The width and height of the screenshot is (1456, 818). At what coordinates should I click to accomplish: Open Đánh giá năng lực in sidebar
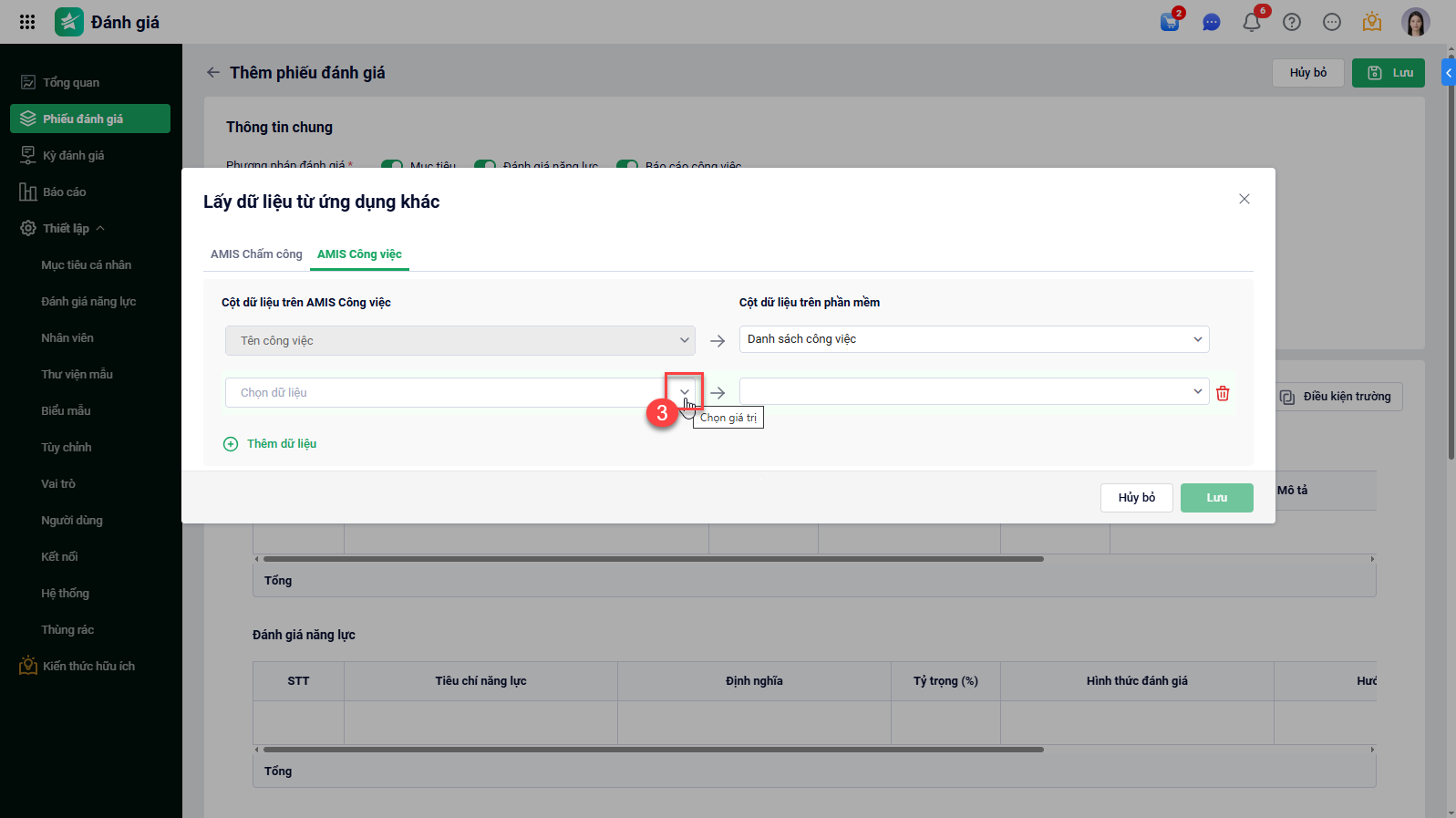[88, 301]
